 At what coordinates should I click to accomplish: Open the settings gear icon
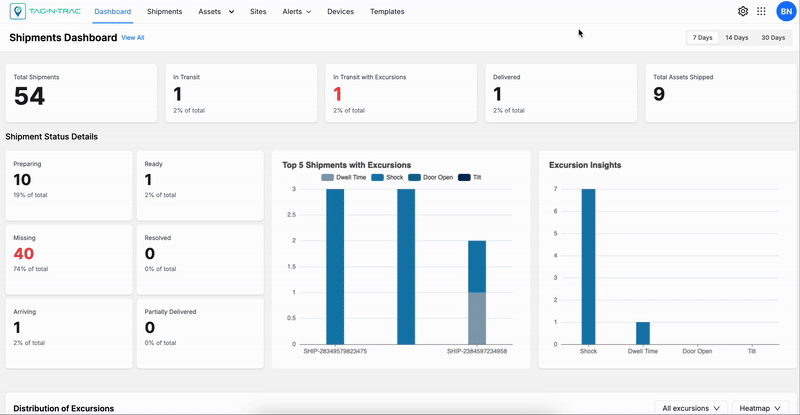(743, 12)
